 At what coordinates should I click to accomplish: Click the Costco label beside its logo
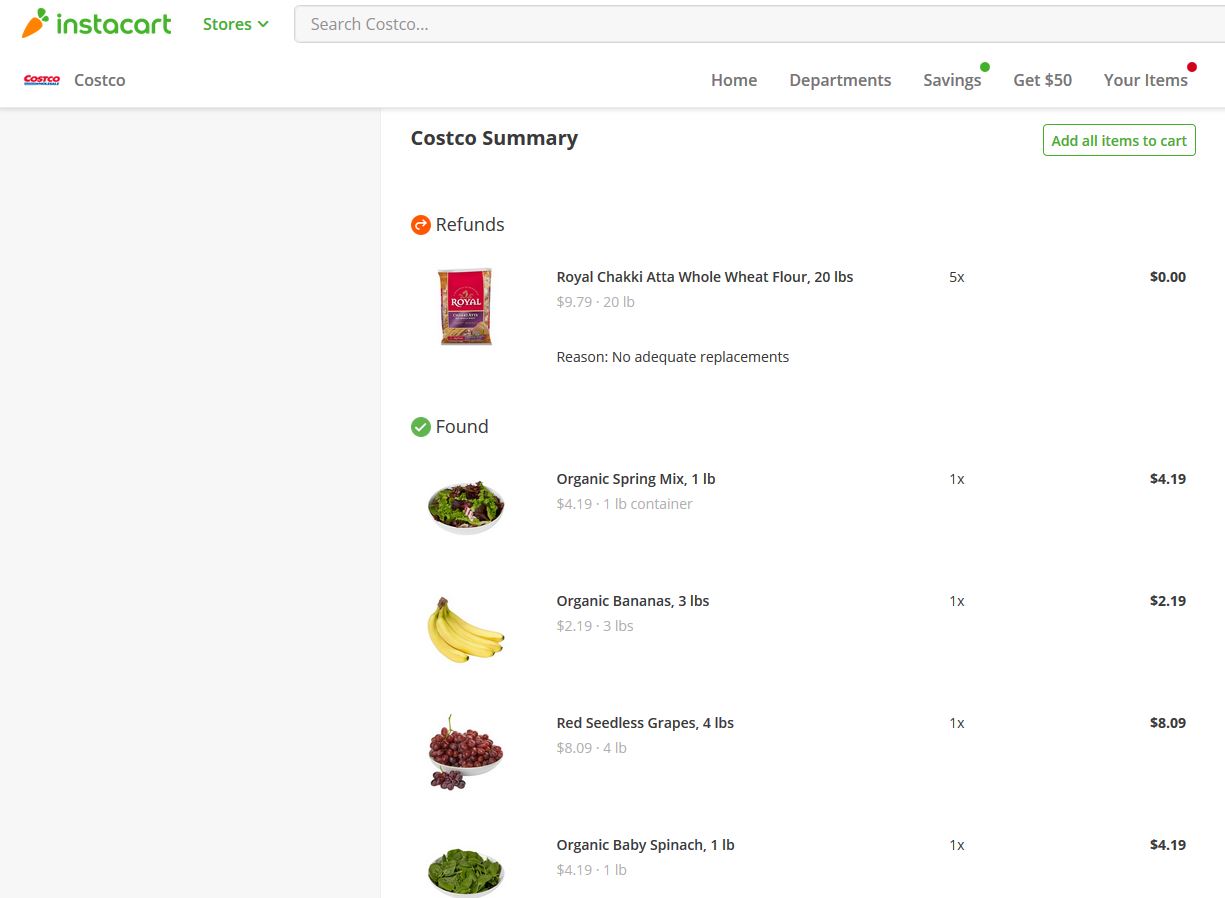click(x=99, y=80)
